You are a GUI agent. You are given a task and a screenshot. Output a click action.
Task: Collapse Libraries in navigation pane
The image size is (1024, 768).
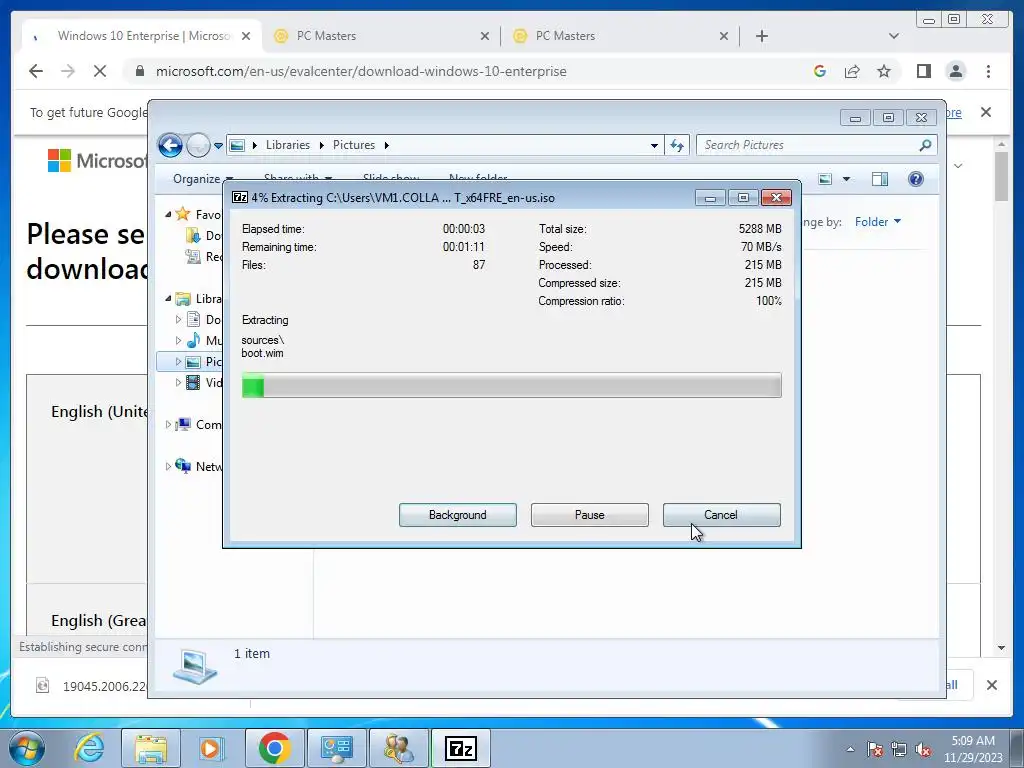168,298
